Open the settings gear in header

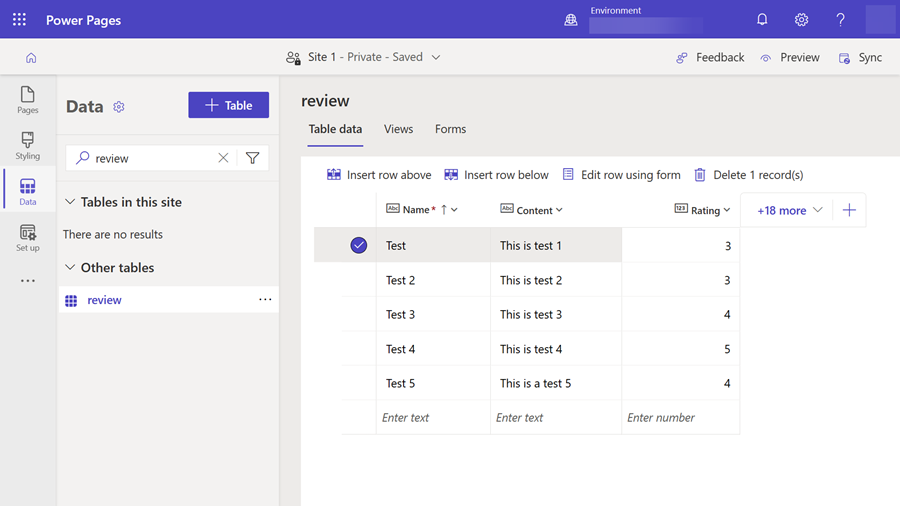point(801,20)
